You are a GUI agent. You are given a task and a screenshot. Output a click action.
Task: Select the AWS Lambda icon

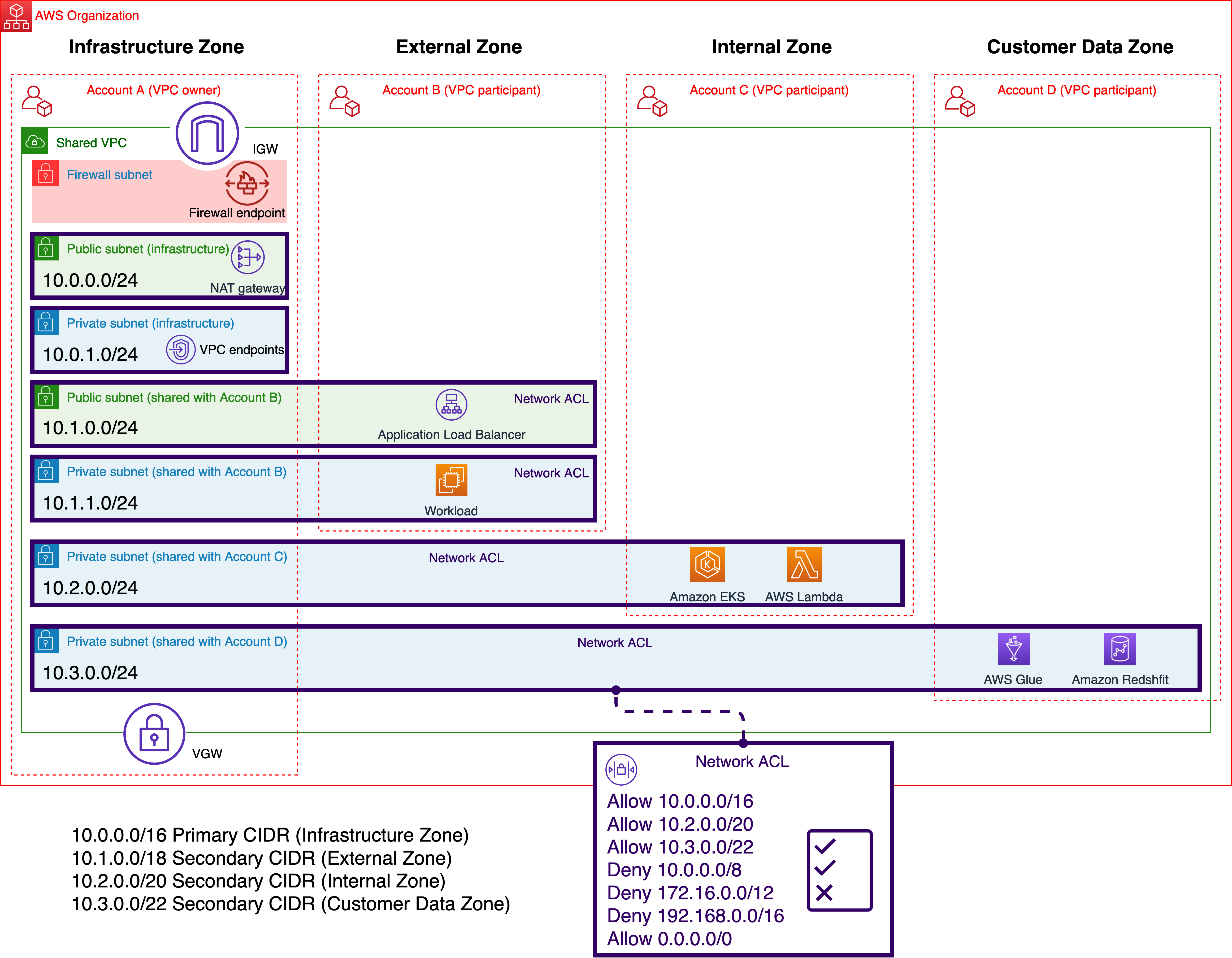[x=804, y=564]
